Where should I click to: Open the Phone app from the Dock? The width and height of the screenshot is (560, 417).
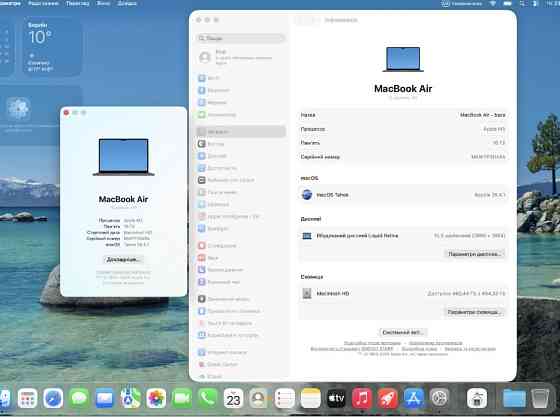pyautogui.click(x=208, y=398)
